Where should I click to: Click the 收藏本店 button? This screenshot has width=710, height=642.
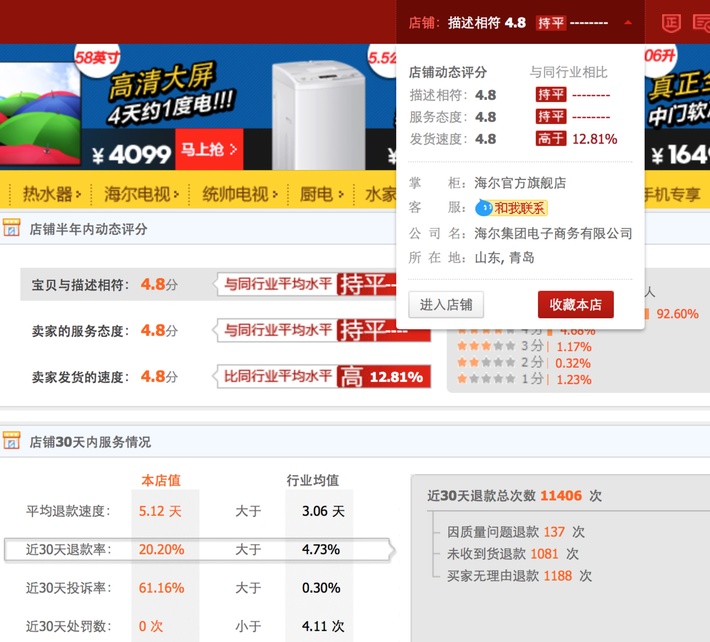pos(576,304)
